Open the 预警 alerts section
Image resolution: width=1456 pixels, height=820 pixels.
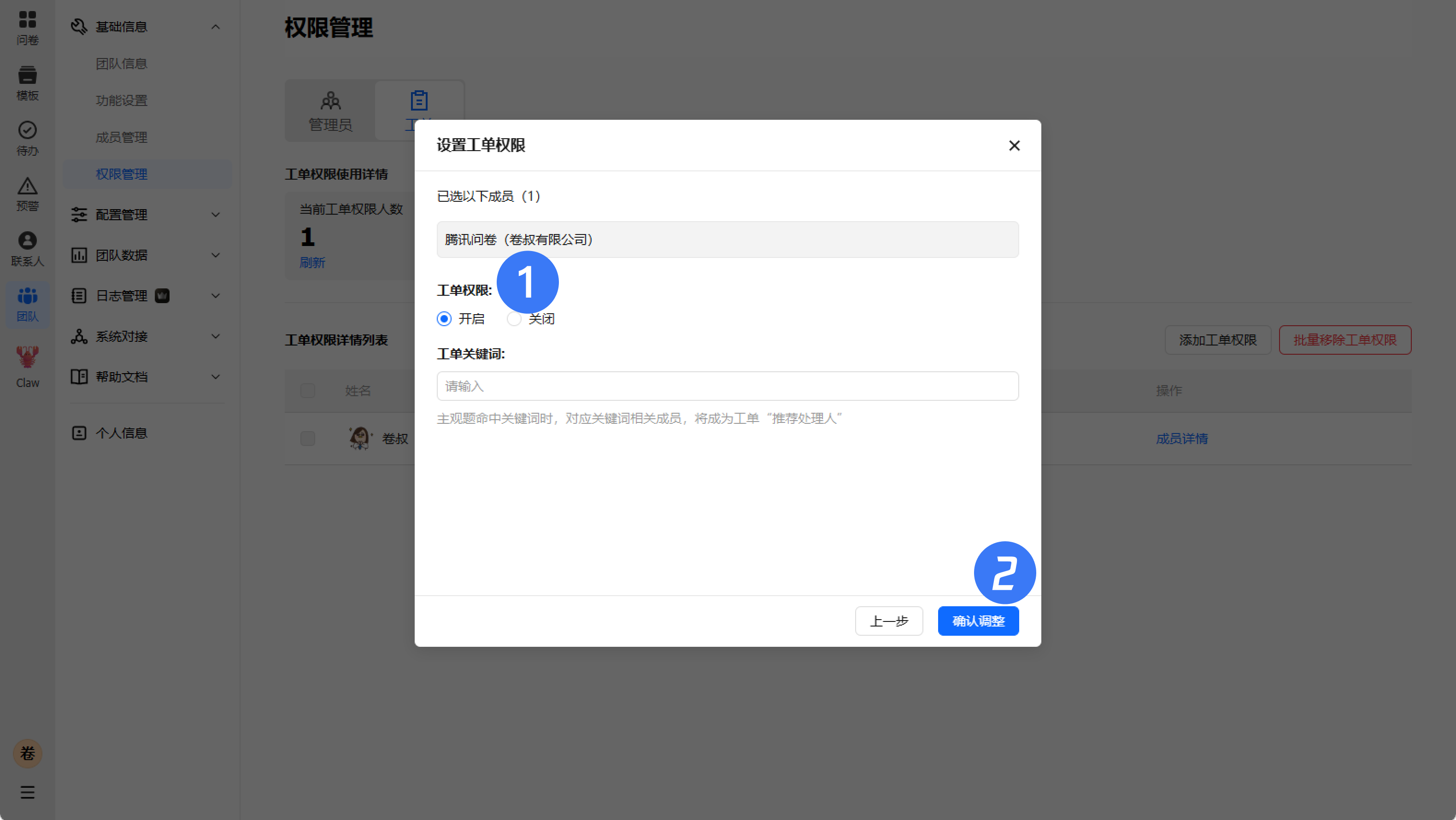coord(27,194)
